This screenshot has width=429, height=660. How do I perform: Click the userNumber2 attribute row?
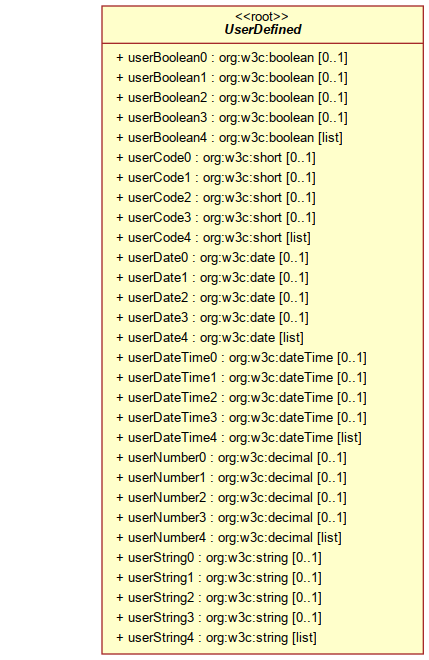232,498
